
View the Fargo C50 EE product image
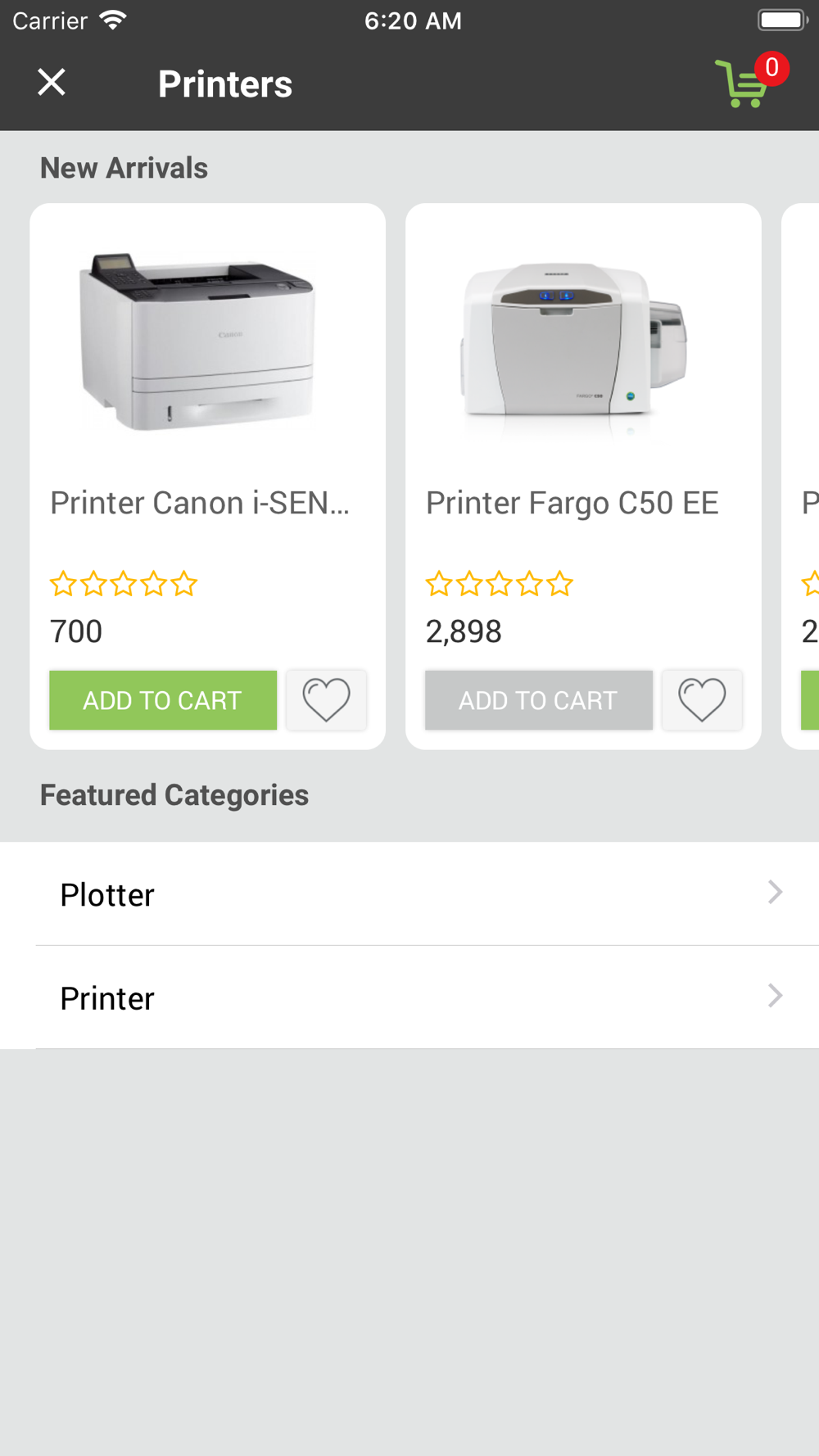[573, 342]
